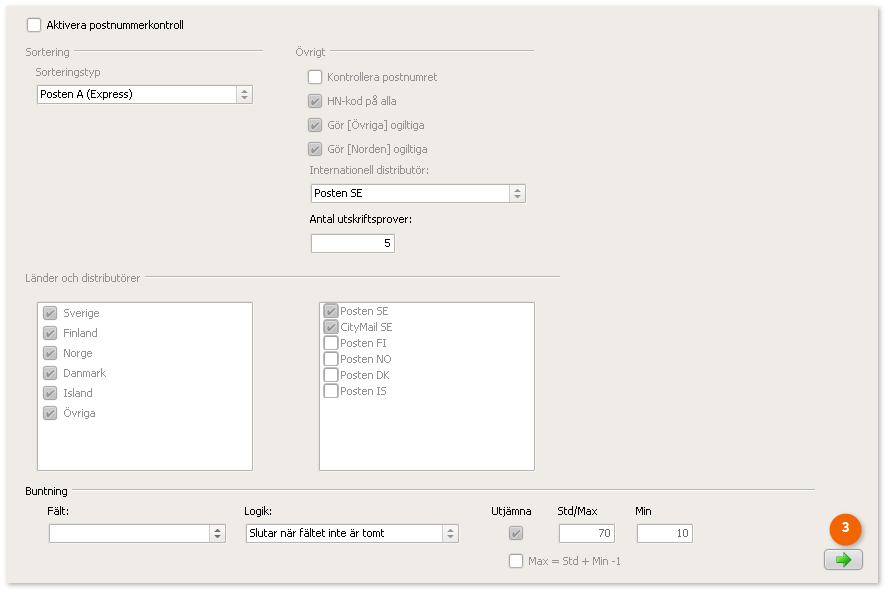The width and height of the screenshot is (888, 593).
Task: Toggle Gör [Norden] ogiltiga checkbox
Action: pos(315,149)
